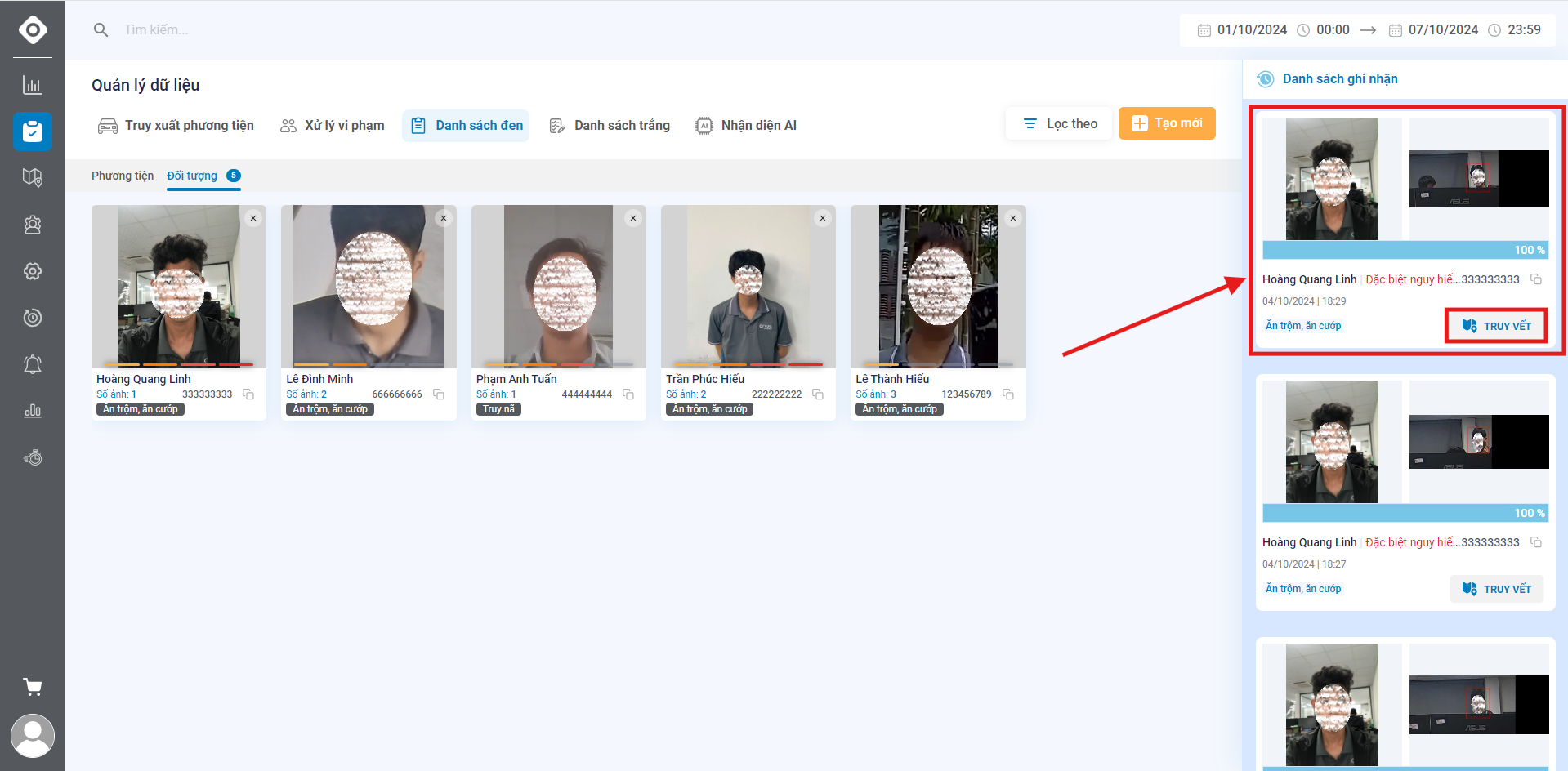View camera snapshot in 18:27 record

[x=1479, y=442]
